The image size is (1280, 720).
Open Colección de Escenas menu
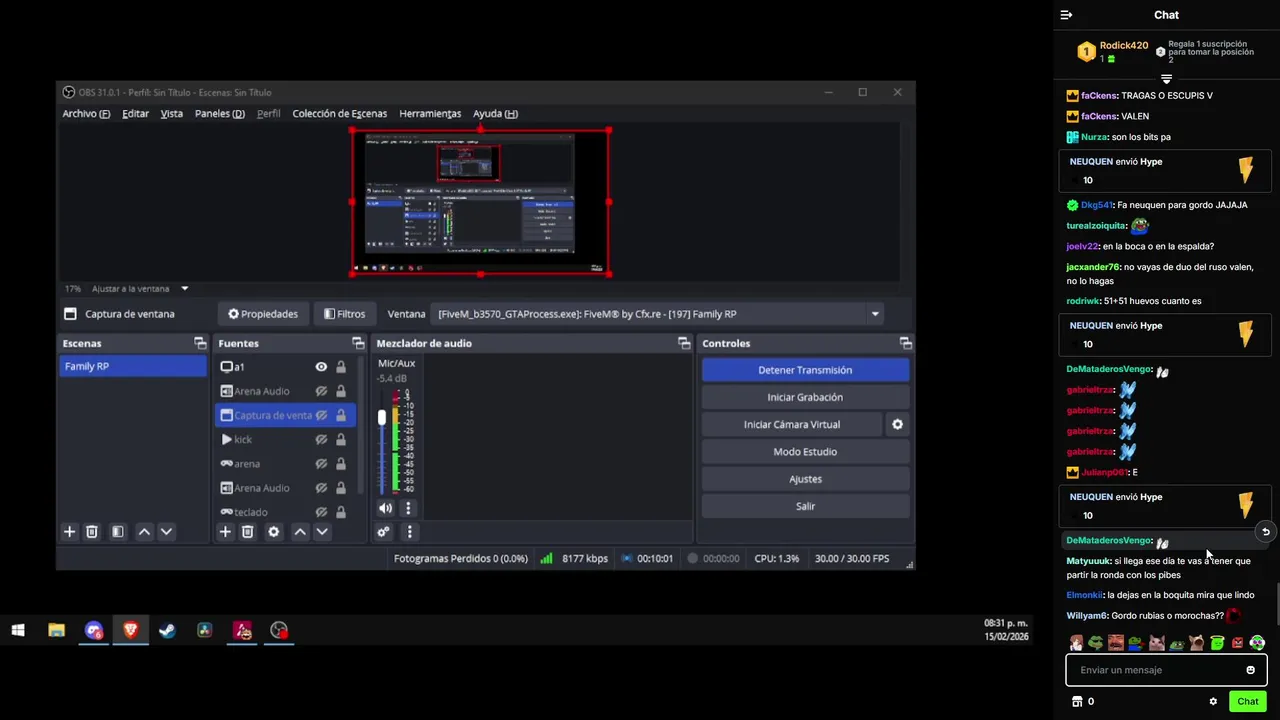click(339, 114)
